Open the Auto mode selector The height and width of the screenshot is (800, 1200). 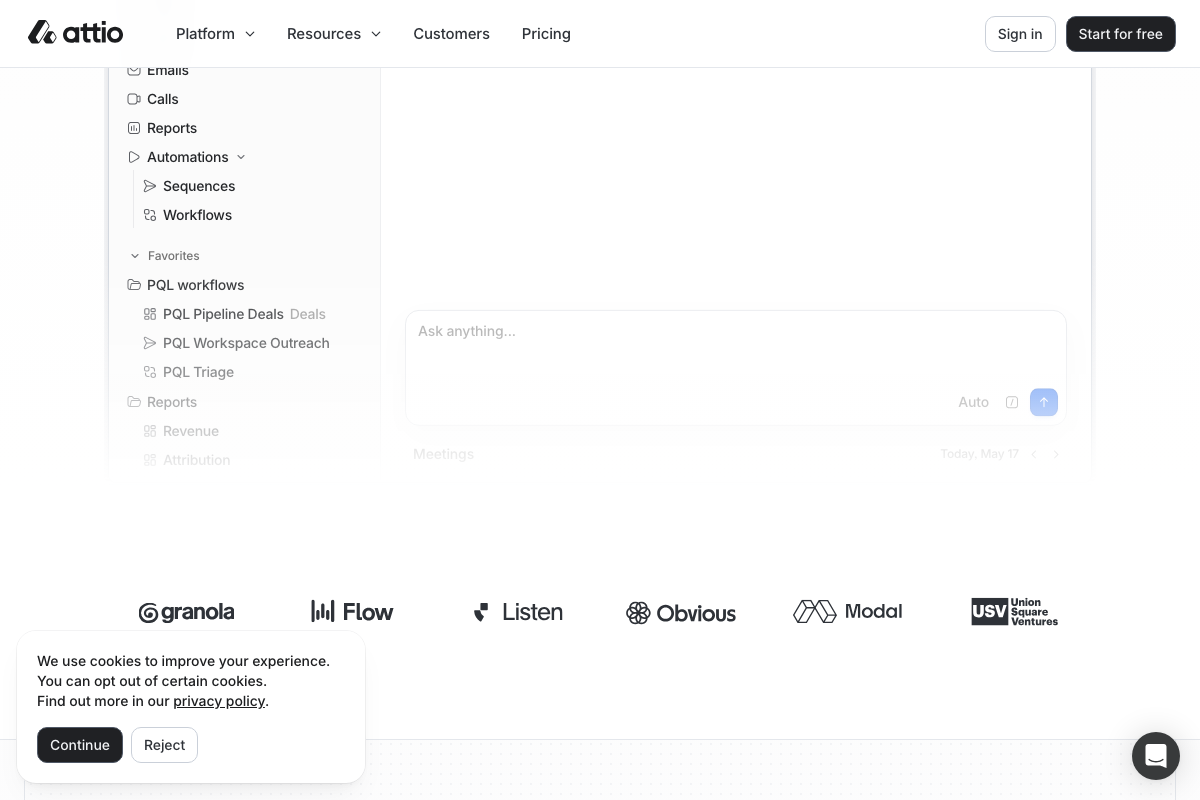pyautogui.click(x=973, y=402)
